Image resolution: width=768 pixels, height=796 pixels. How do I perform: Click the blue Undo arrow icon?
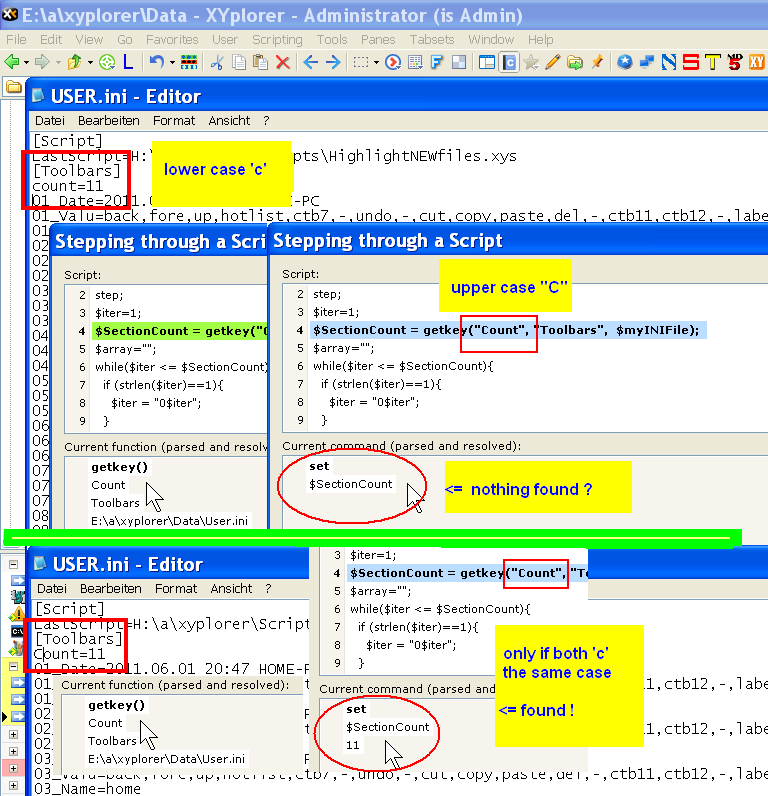(156, 62)
